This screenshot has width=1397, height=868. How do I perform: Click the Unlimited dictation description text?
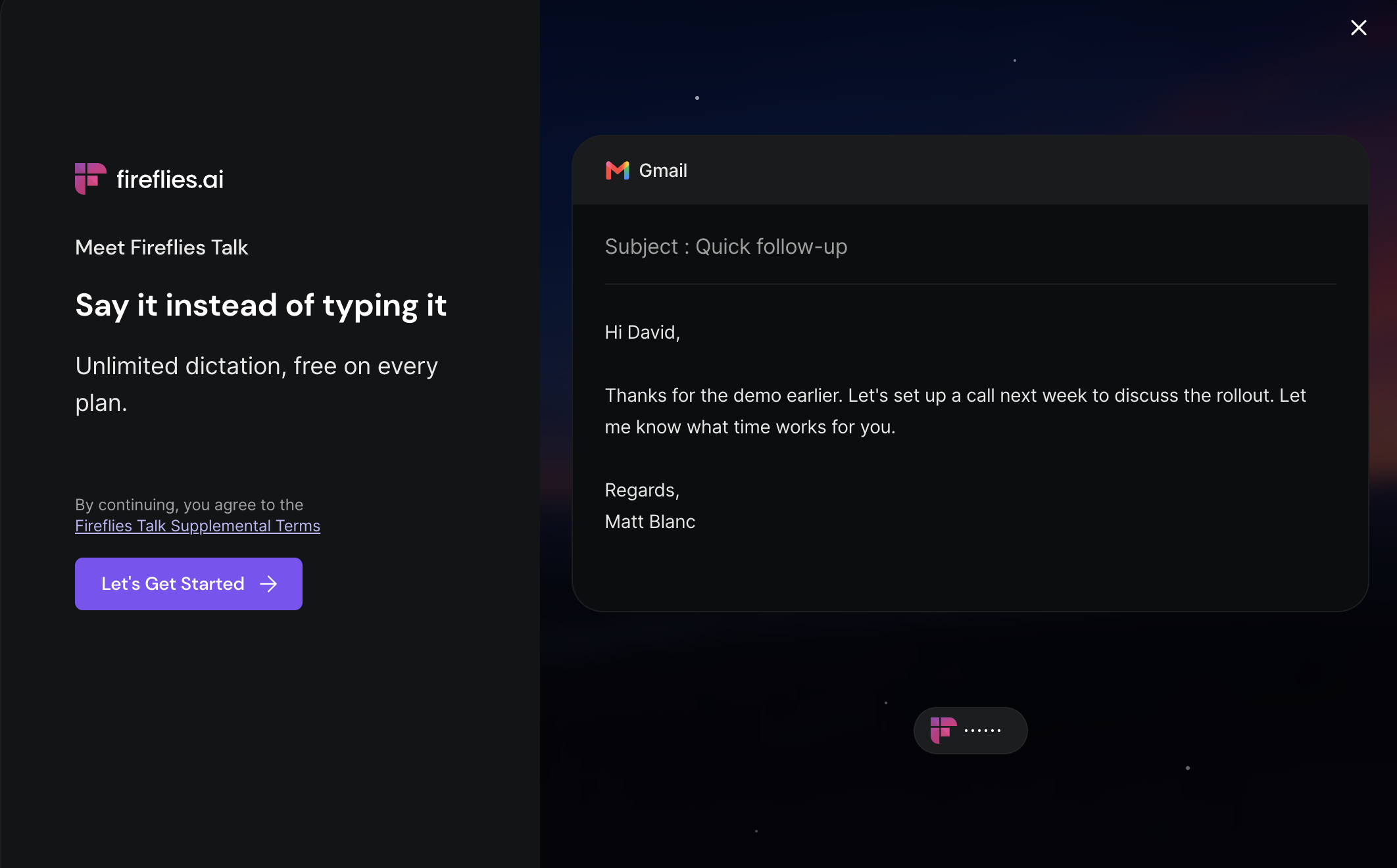257,384
